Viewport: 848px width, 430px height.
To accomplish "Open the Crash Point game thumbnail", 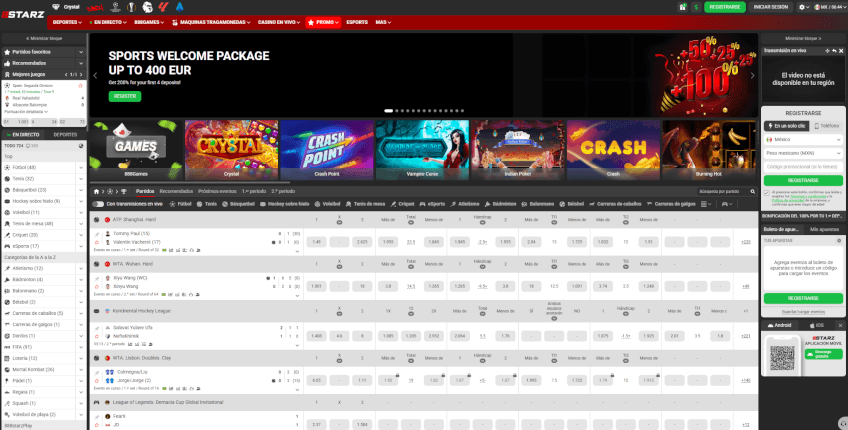I will 327,150.
